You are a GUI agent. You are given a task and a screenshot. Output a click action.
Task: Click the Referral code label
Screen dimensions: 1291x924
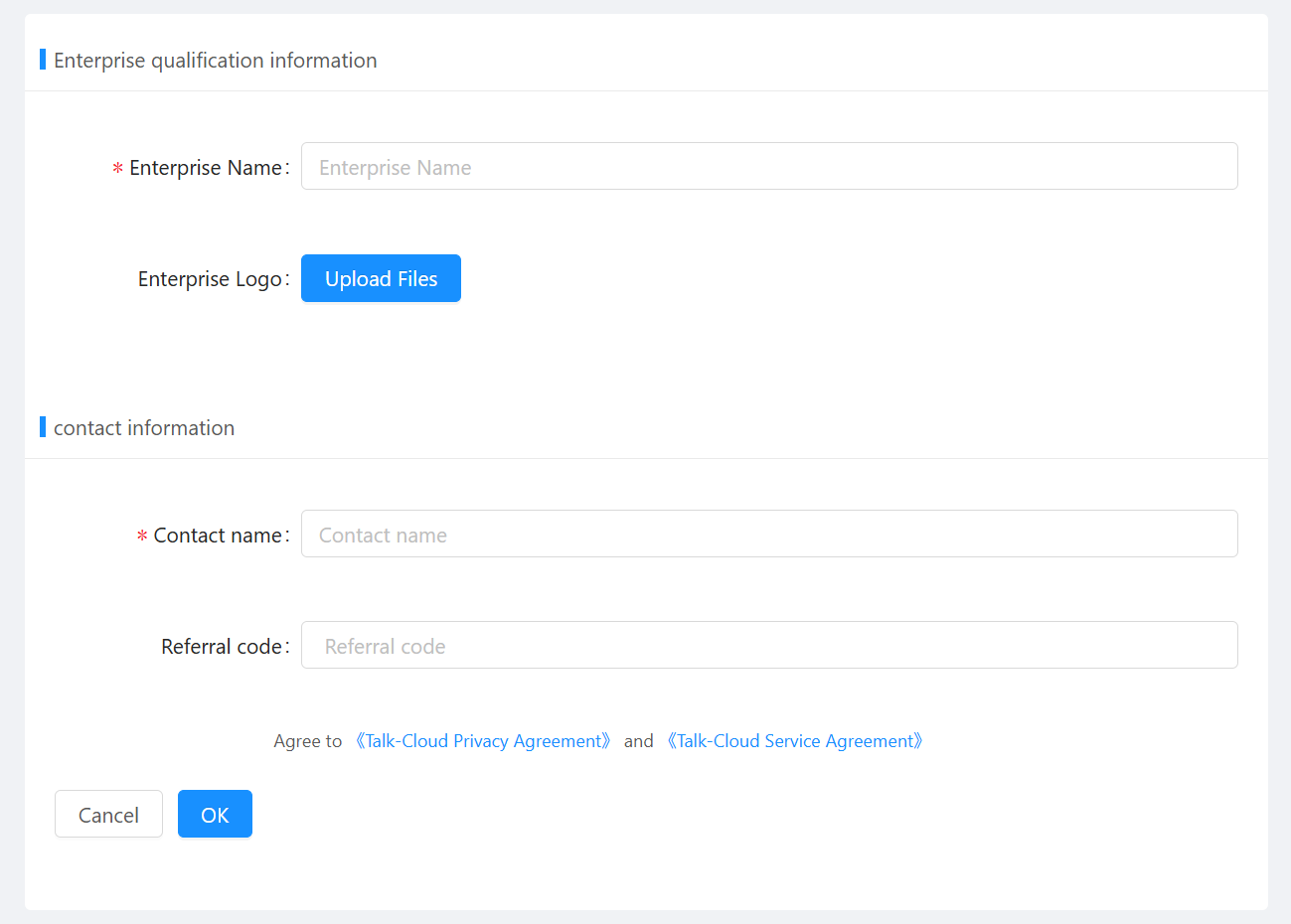coord(222,647)
